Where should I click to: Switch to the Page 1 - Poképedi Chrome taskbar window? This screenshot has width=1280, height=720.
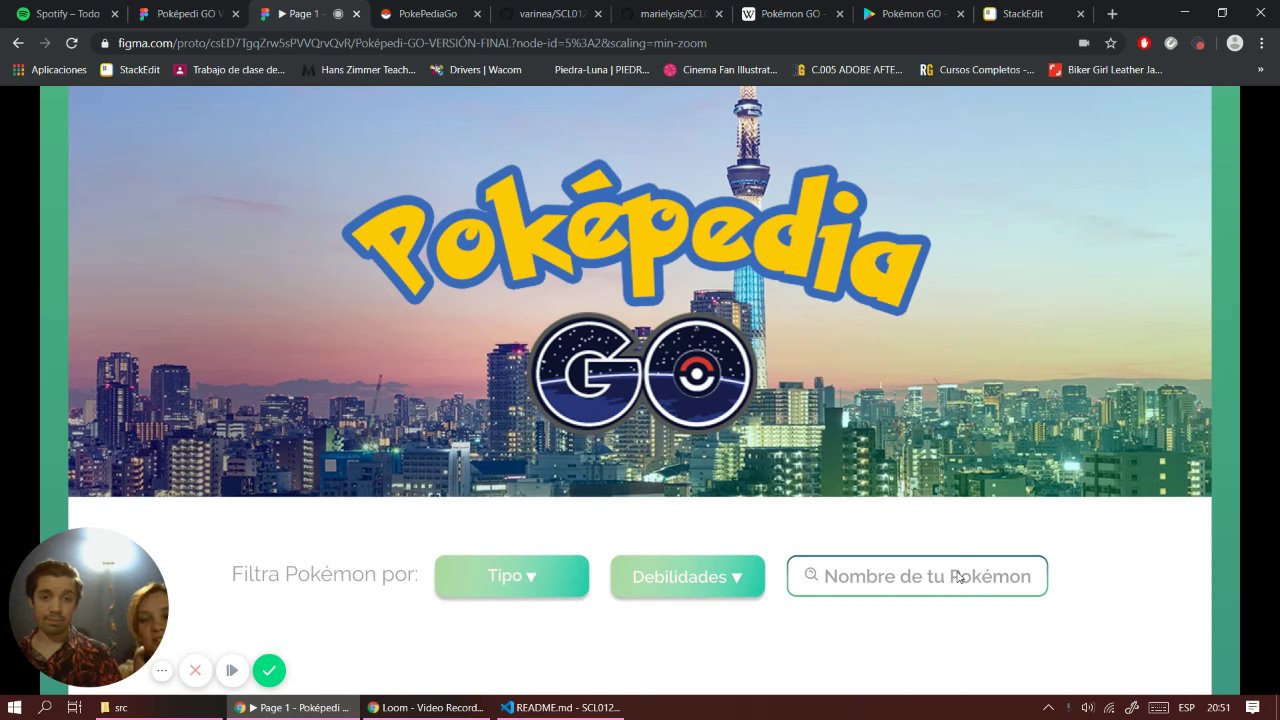[291, 707]
